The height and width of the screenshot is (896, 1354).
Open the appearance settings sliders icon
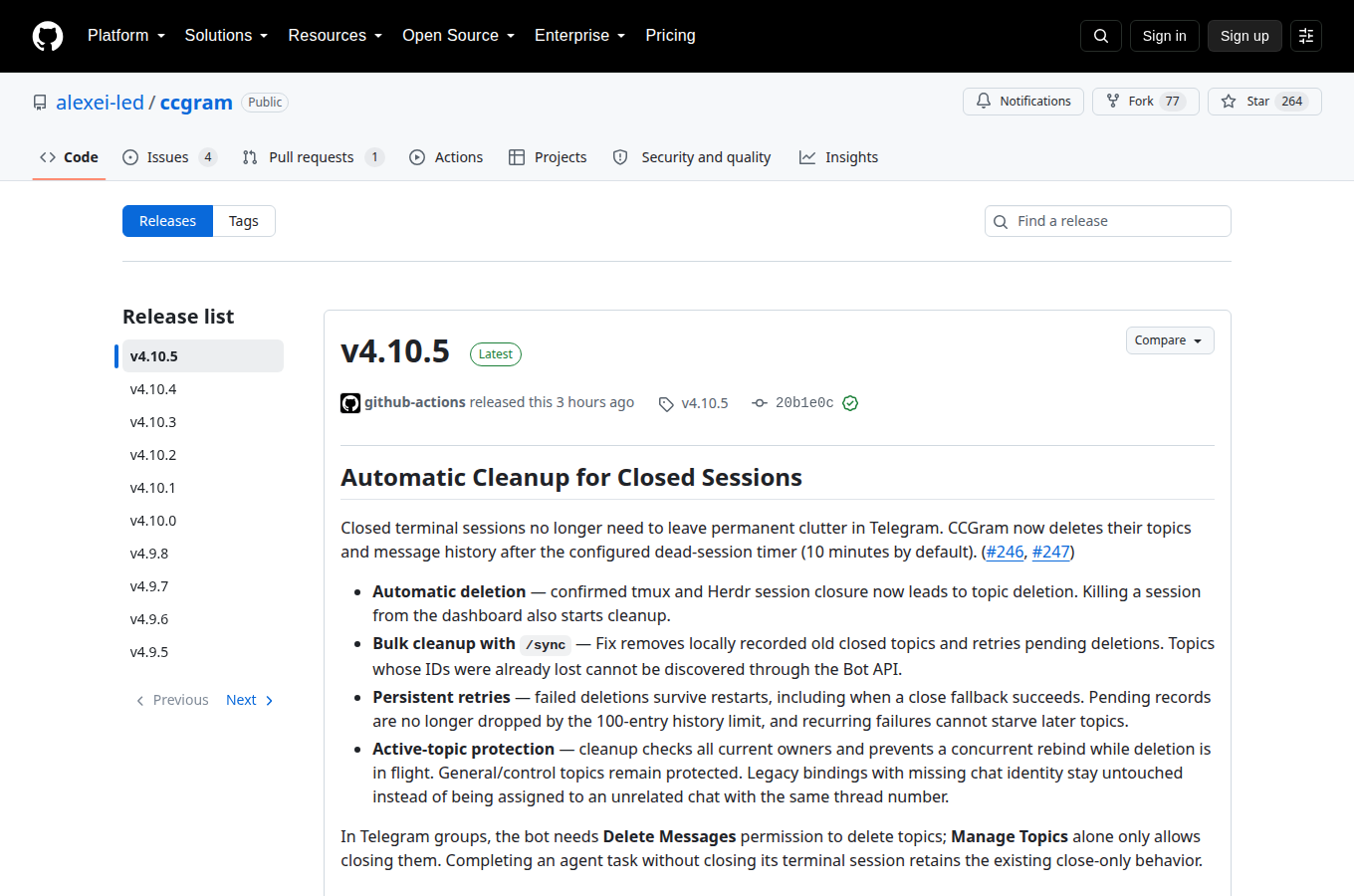(1306, 36)
